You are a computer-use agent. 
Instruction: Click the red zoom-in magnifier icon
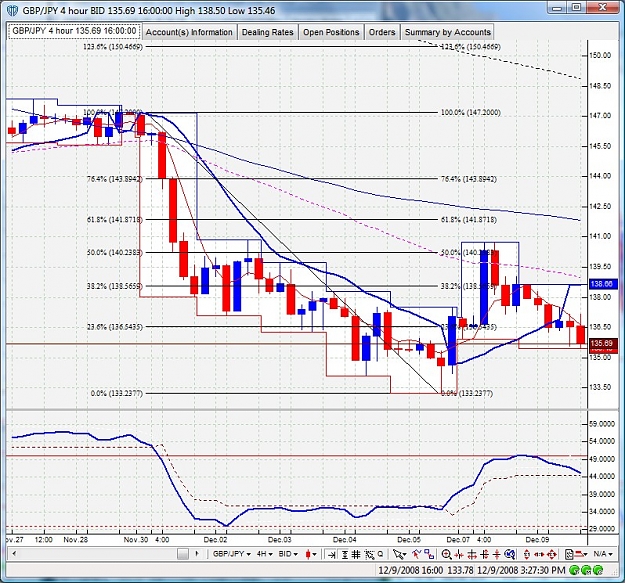pos(446,554)
